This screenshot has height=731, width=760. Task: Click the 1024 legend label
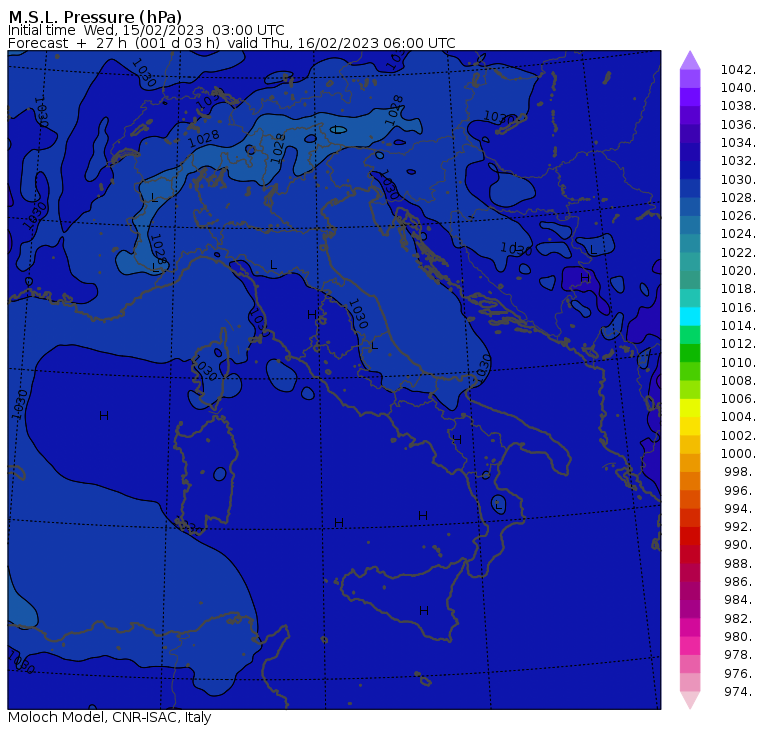[738, 234]
